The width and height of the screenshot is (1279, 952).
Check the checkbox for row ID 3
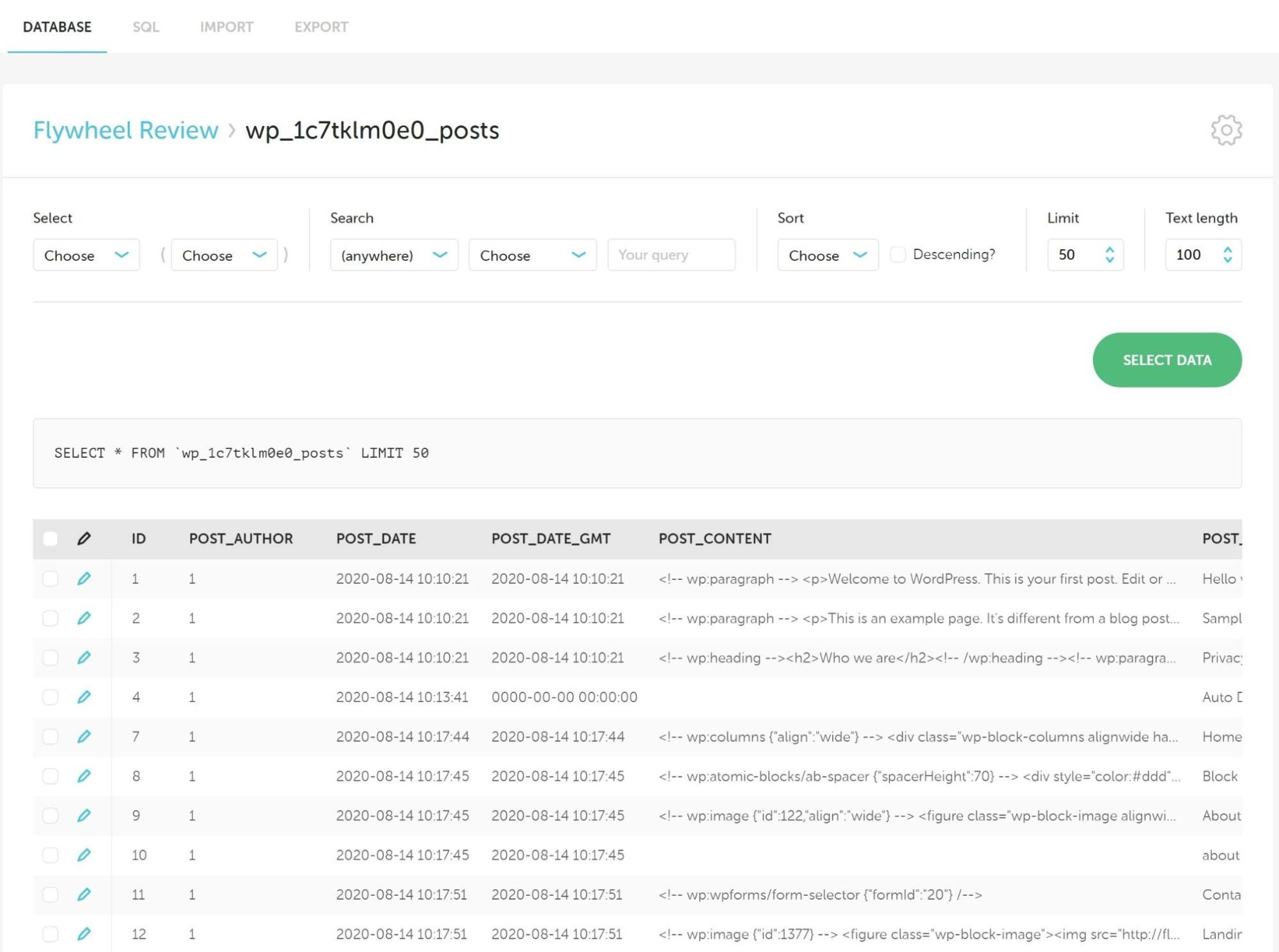point(50,657)
